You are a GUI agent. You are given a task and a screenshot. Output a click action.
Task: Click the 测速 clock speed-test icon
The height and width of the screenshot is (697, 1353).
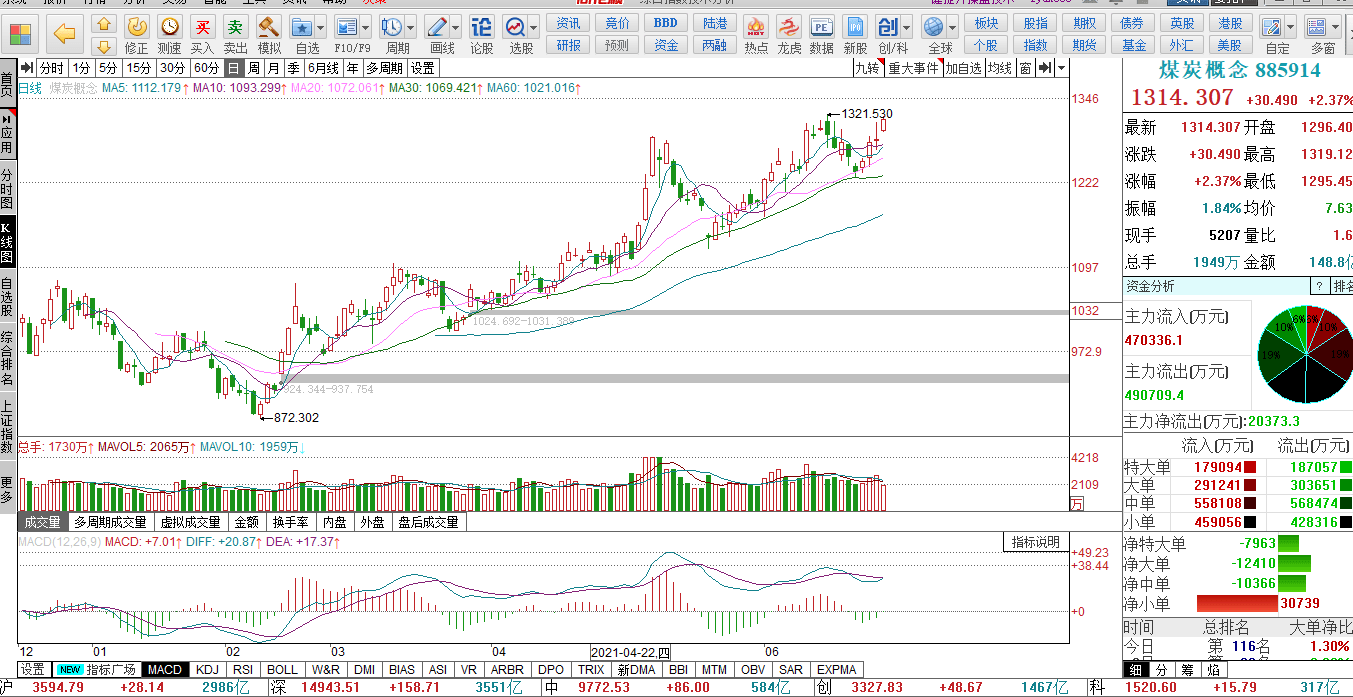(170, 35)
